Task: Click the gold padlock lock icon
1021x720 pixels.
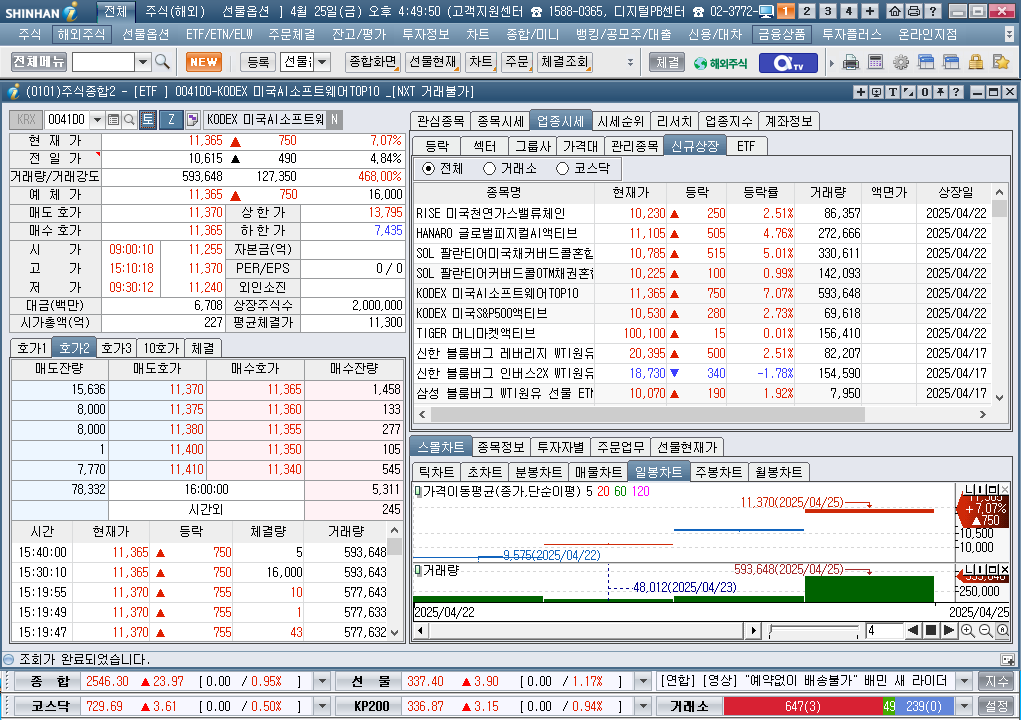Action: [975, 62]
